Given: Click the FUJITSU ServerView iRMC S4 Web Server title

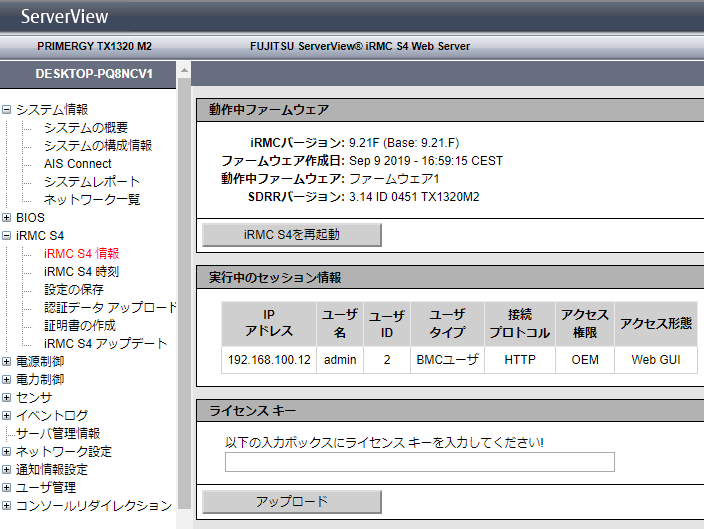Looking at the screenshot, I should pos(360,46).
